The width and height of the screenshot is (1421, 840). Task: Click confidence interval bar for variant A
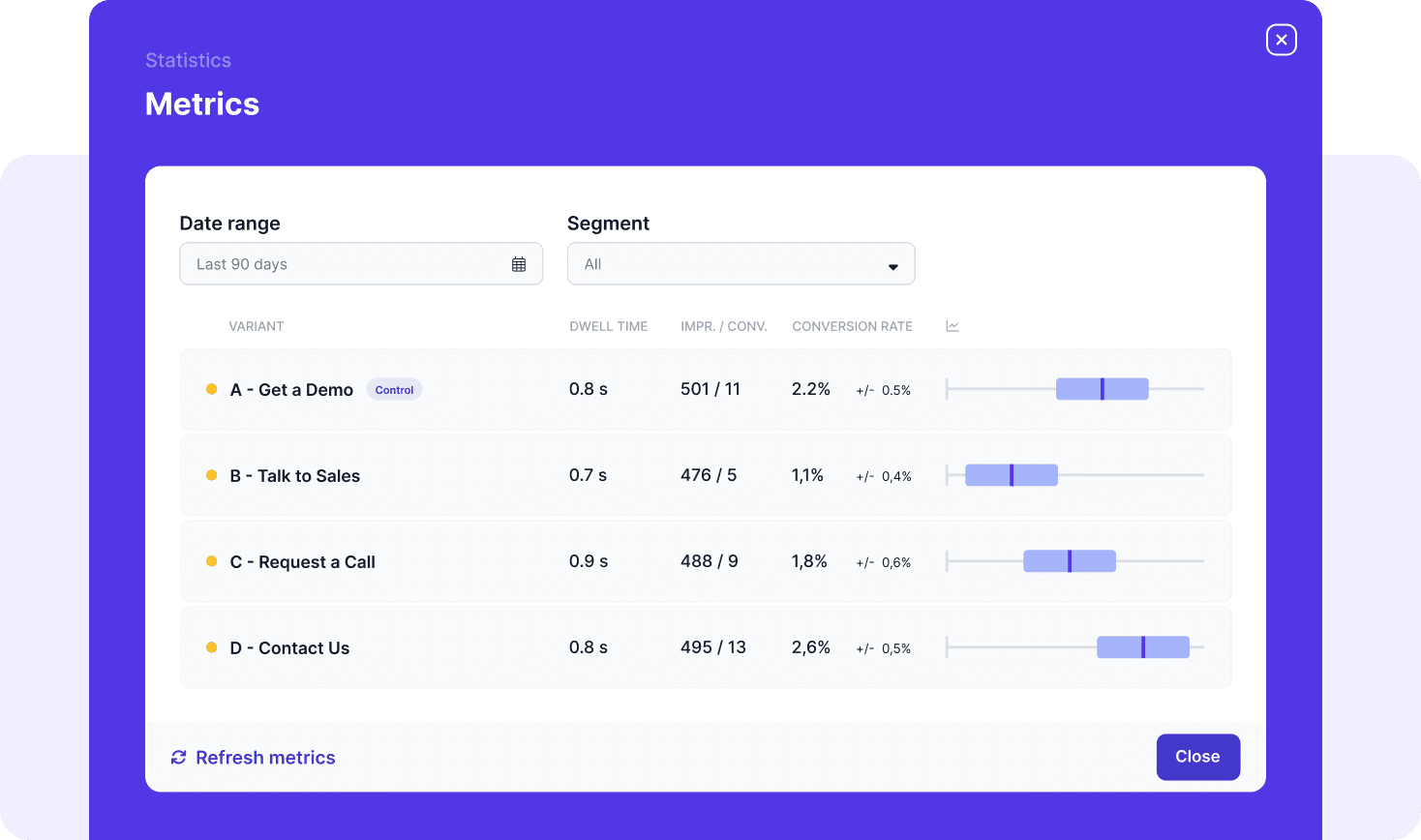pyautogui.click(x=1102, y=389)
